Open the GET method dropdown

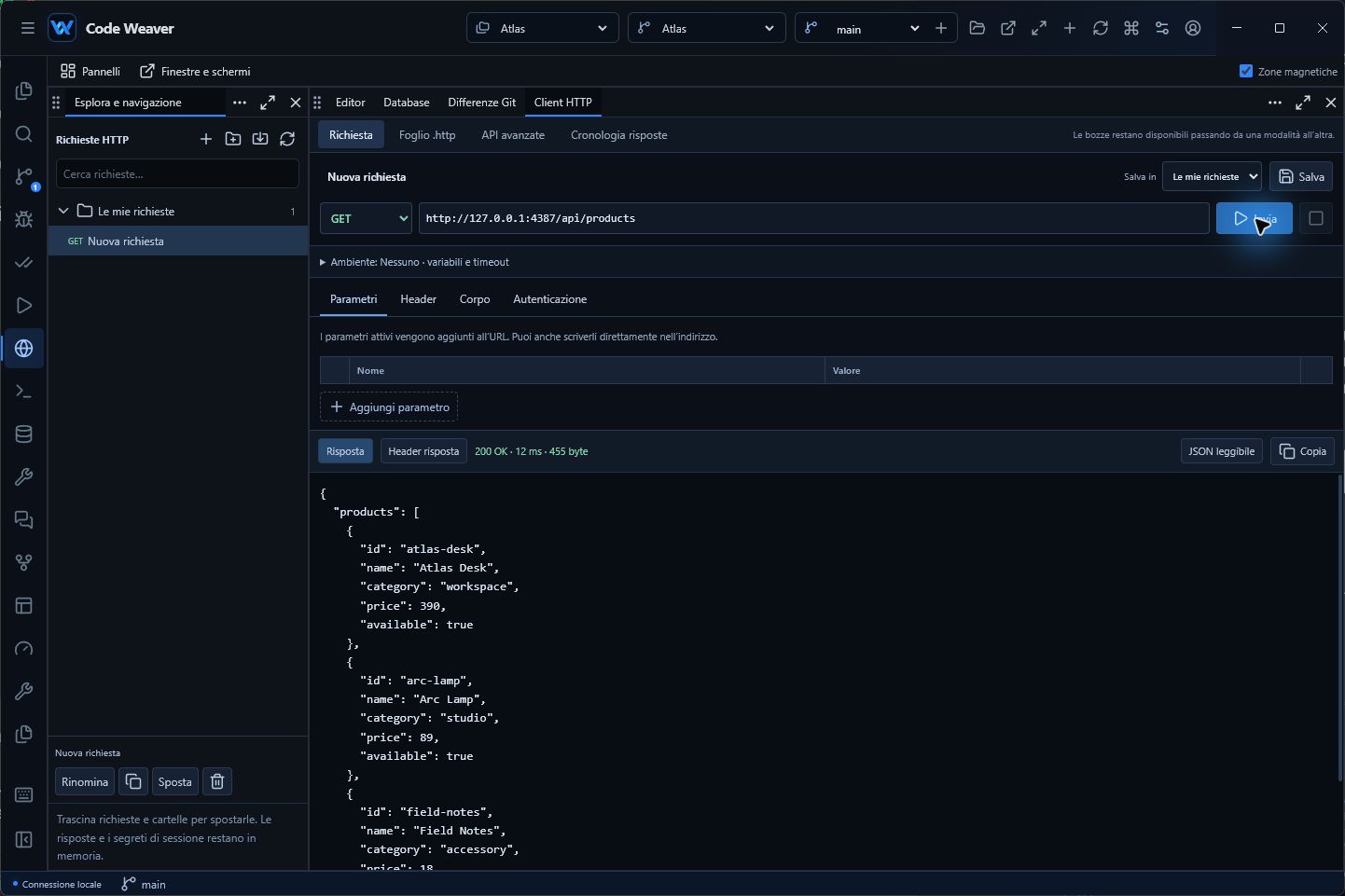366,218
